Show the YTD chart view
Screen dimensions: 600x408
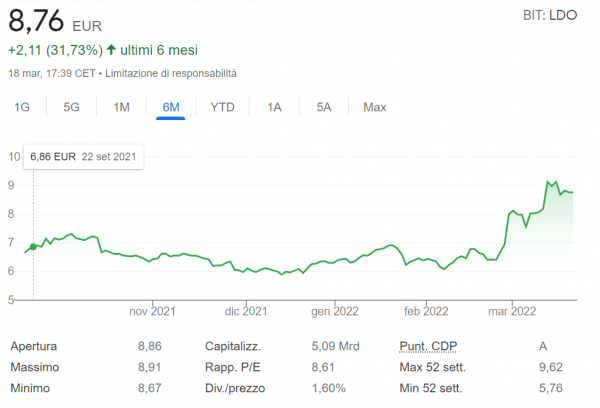tap(222, 107)
